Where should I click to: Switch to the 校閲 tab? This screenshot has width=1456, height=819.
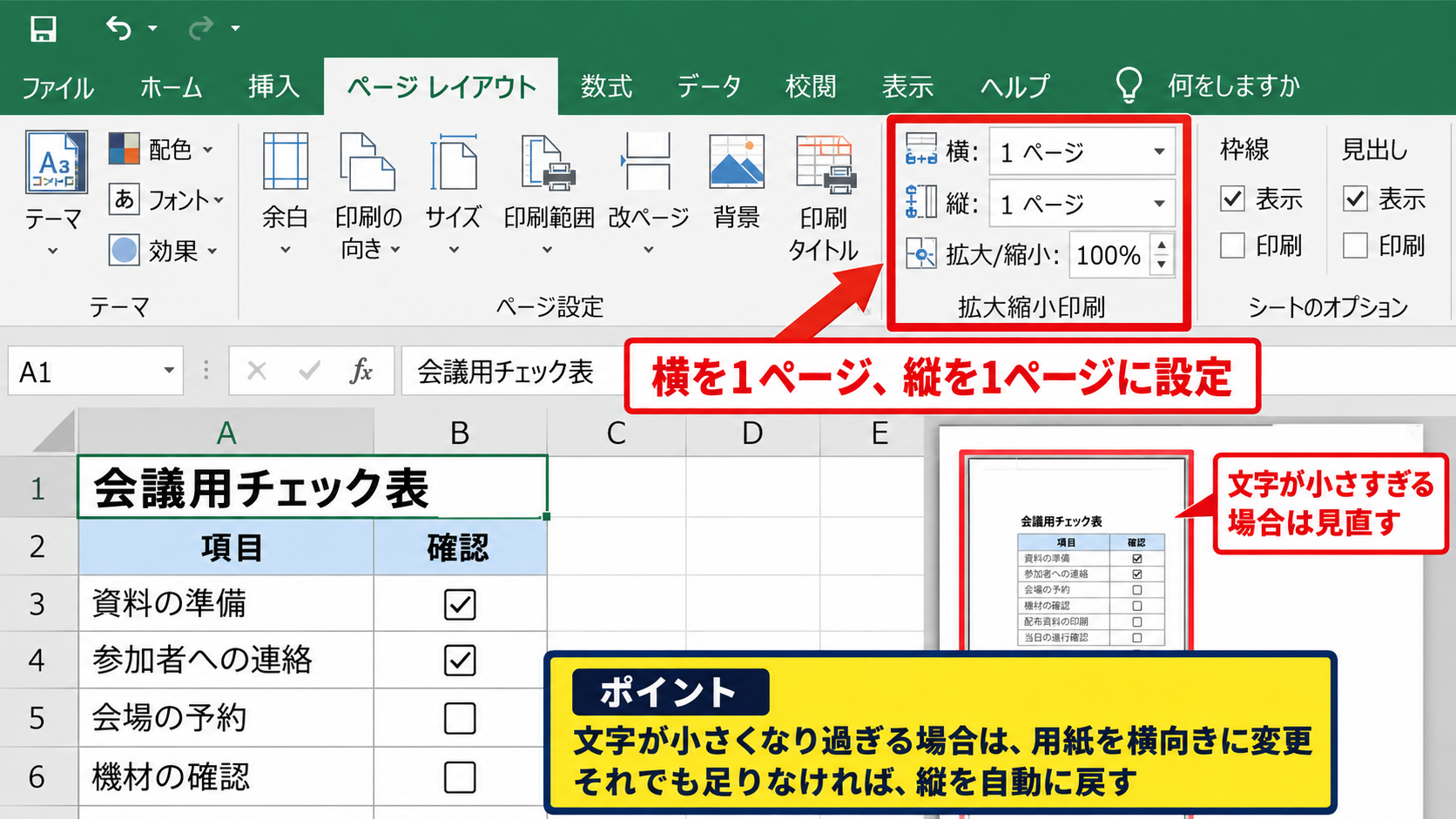[x=811, y=86]
